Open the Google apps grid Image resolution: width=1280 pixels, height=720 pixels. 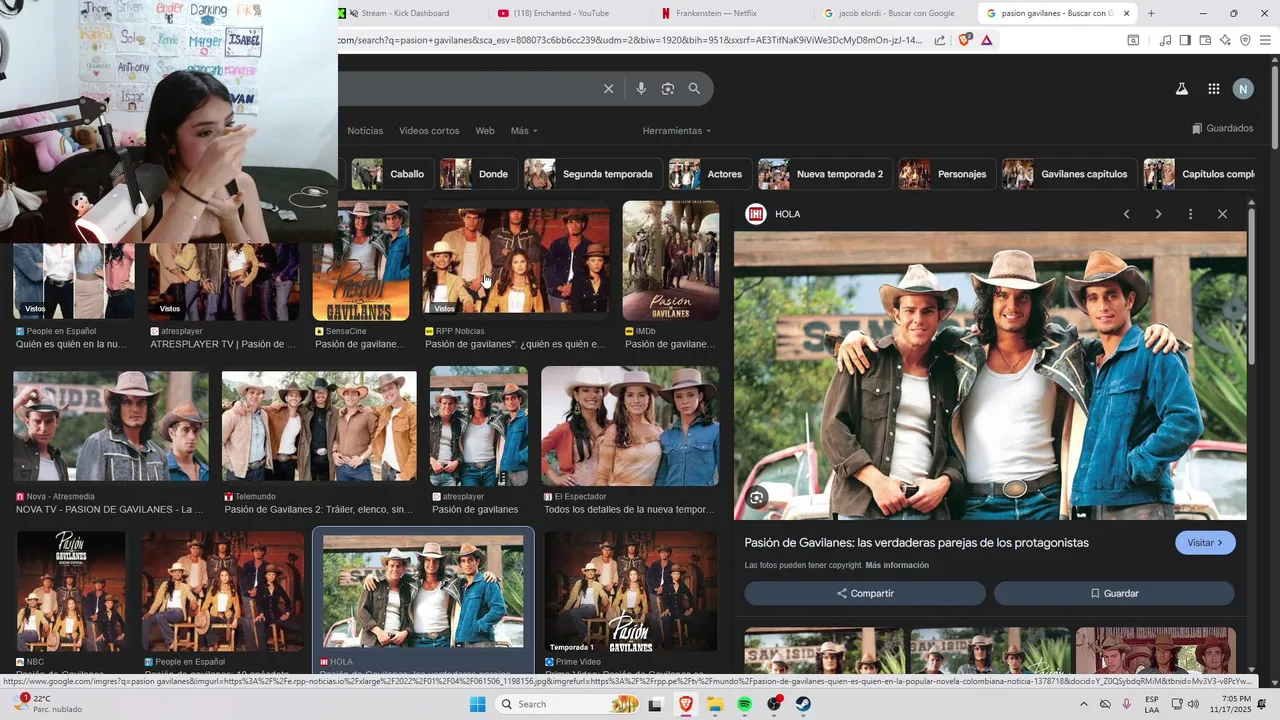pyautogui.click(x=1213, y=89)
